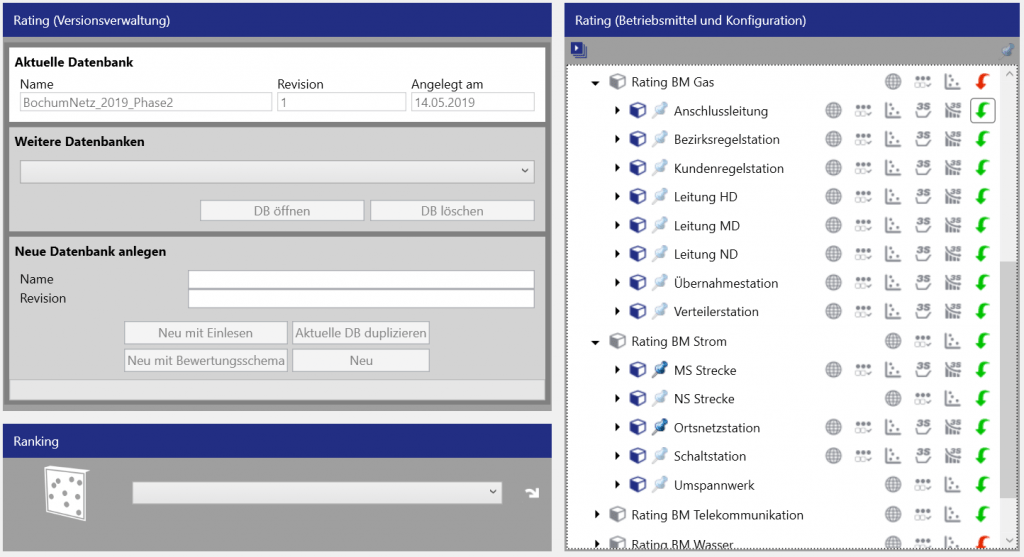Image resolution: width=1024 pixels, height=557 pixels.
Task: Click the 3S icon in the Ortsnetzstation row
Action: 923,428
